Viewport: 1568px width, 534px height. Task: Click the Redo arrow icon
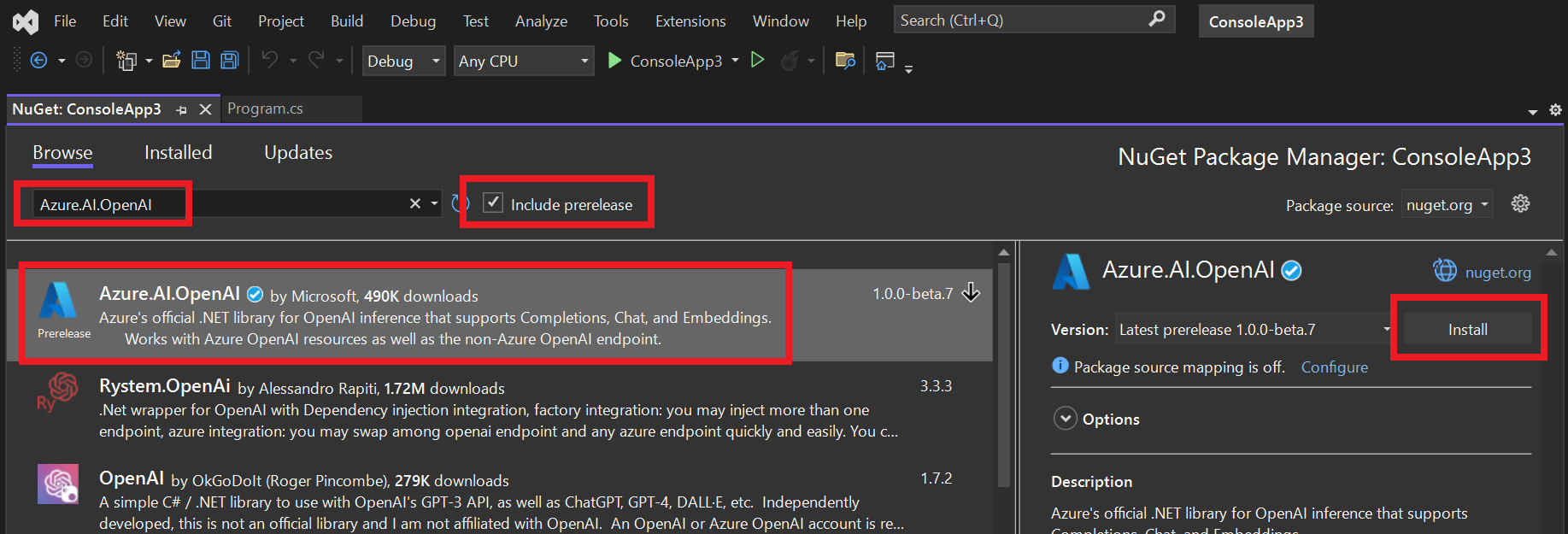[316, 60]
